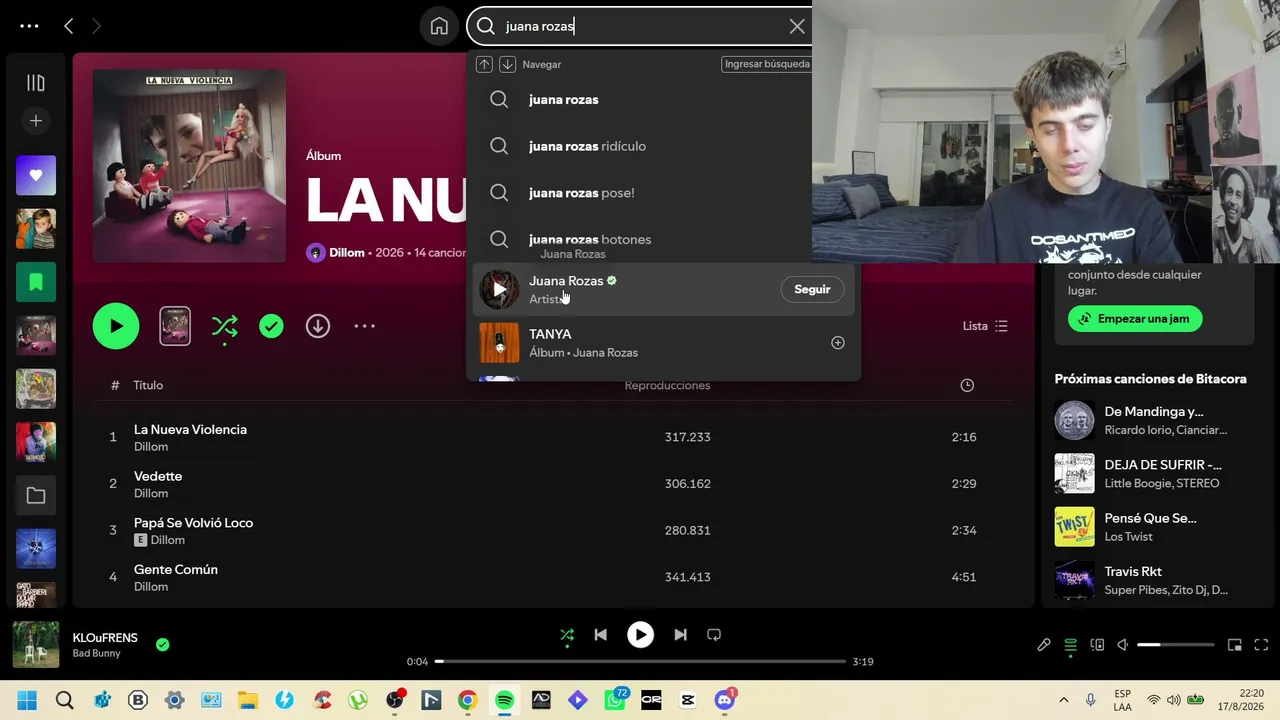Click into the search box containing juana rozas
The height and width of the screenshot is (720, 1280).
pos(640,27)
